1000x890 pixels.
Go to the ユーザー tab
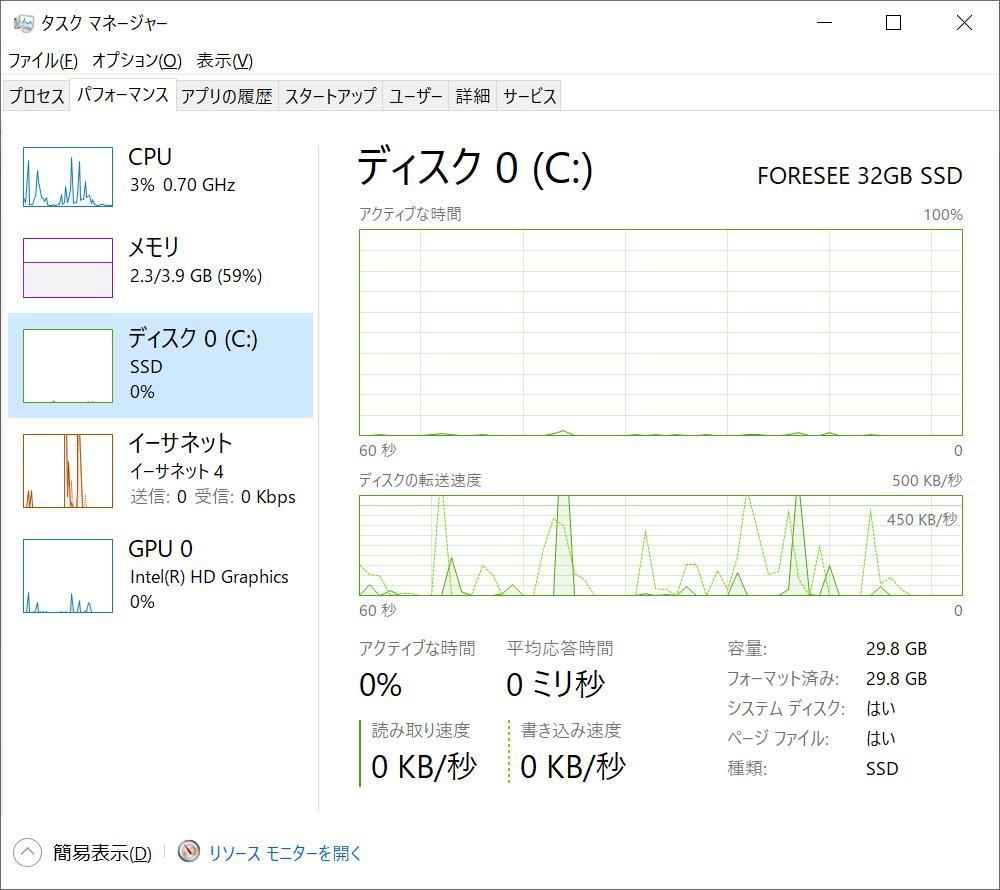pyautogui.click(x=416, y=96)
